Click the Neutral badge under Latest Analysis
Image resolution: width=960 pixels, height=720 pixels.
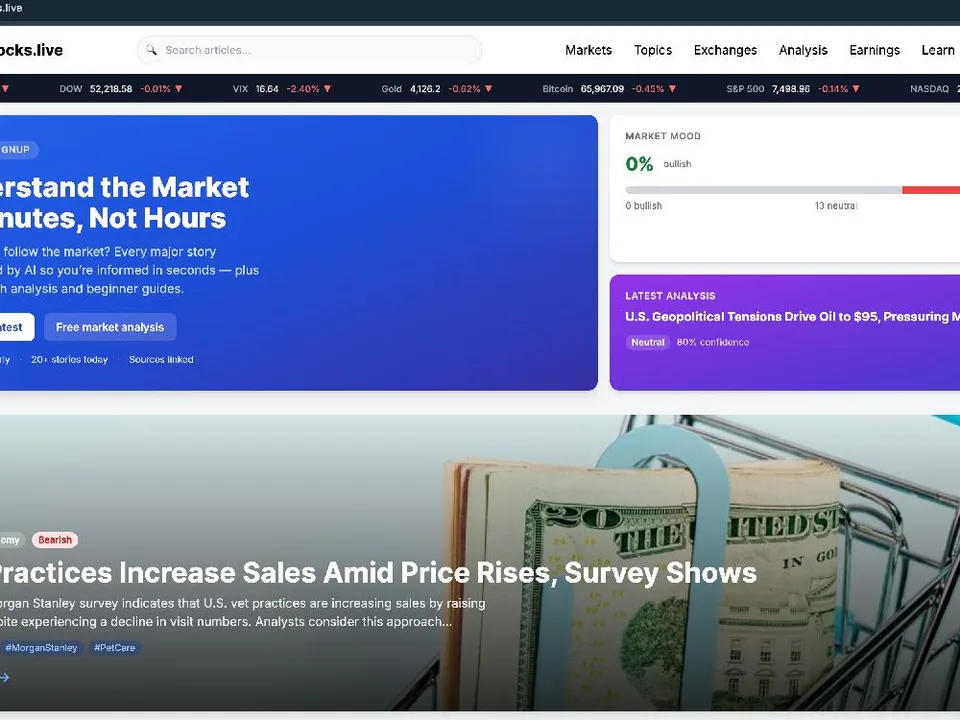[x=648, y=342]
